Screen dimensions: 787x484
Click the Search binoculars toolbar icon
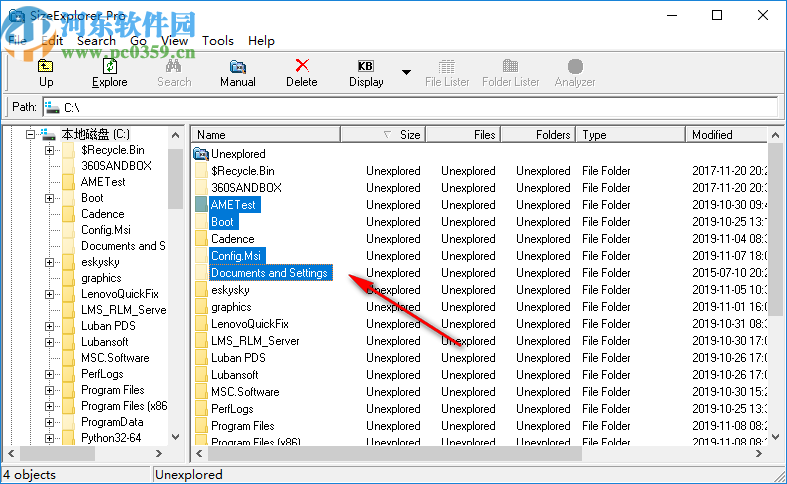[174, 66]
